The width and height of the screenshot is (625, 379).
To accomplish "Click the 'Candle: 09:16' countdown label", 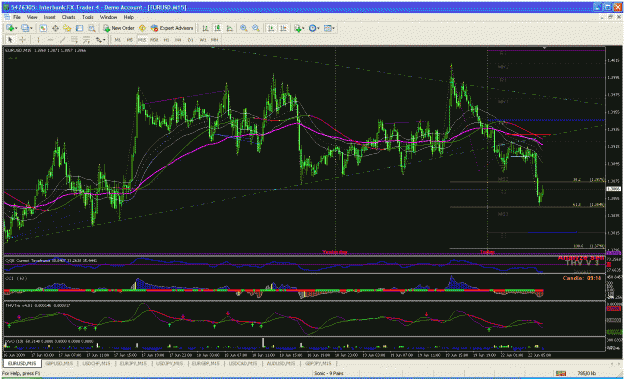I will (582, 278).
